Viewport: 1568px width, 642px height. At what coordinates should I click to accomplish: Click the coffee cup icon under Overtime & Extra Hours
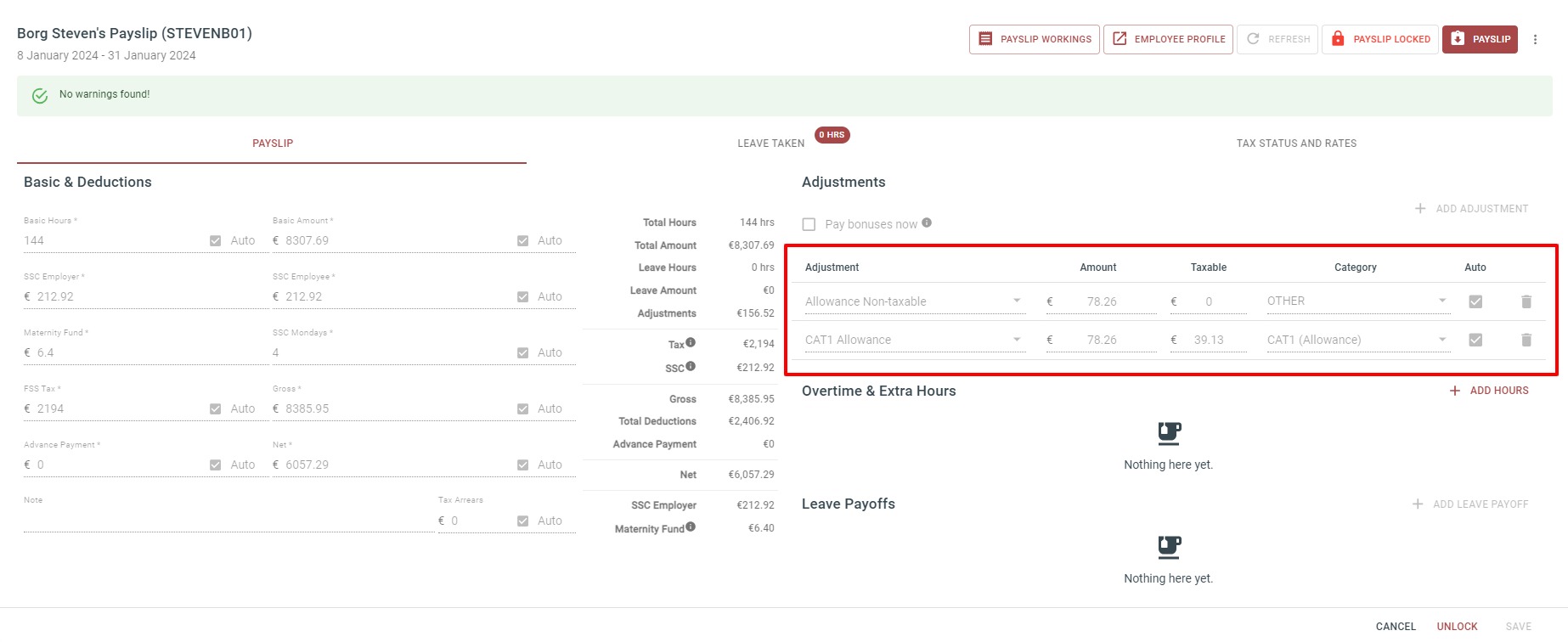[1169, 434]
